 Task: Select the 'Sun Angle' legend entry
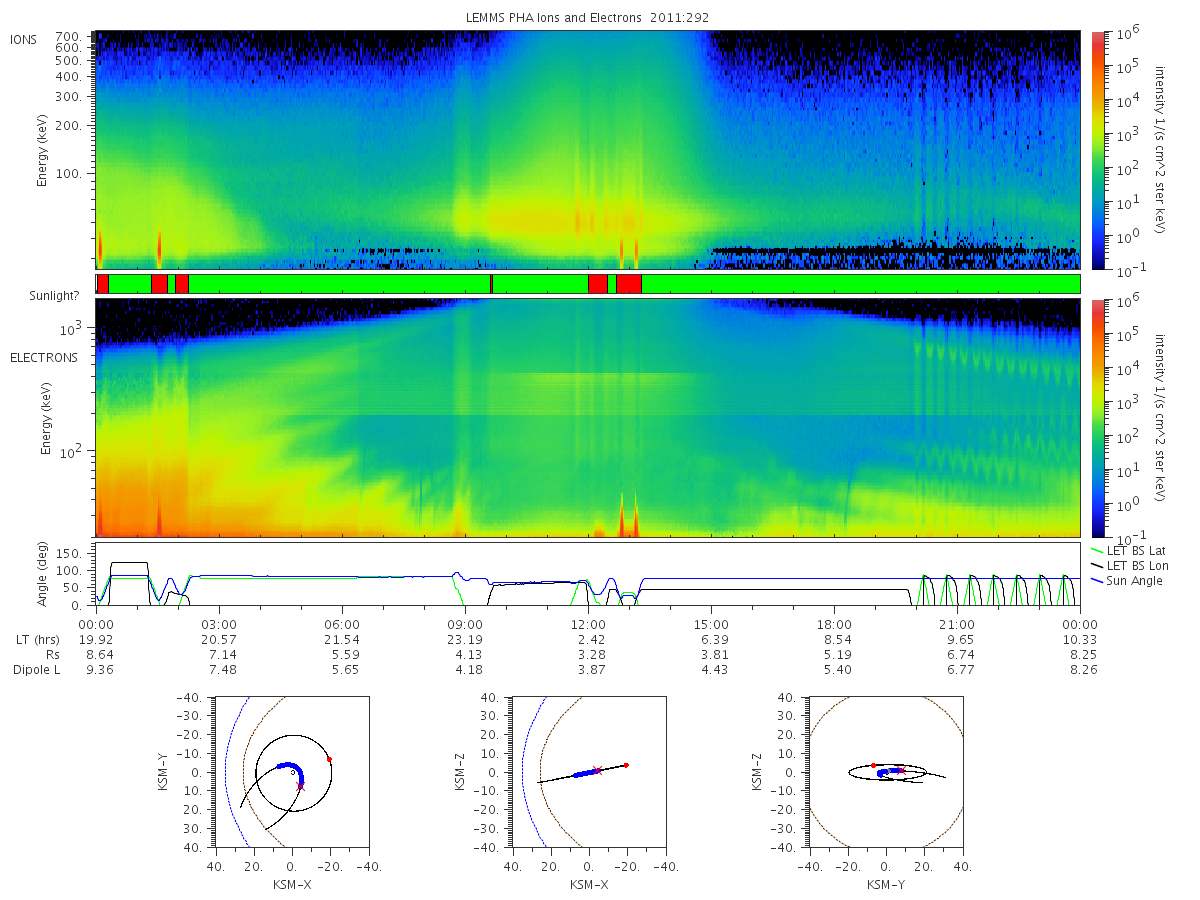pyautogui.click(x=1127, y=581)
